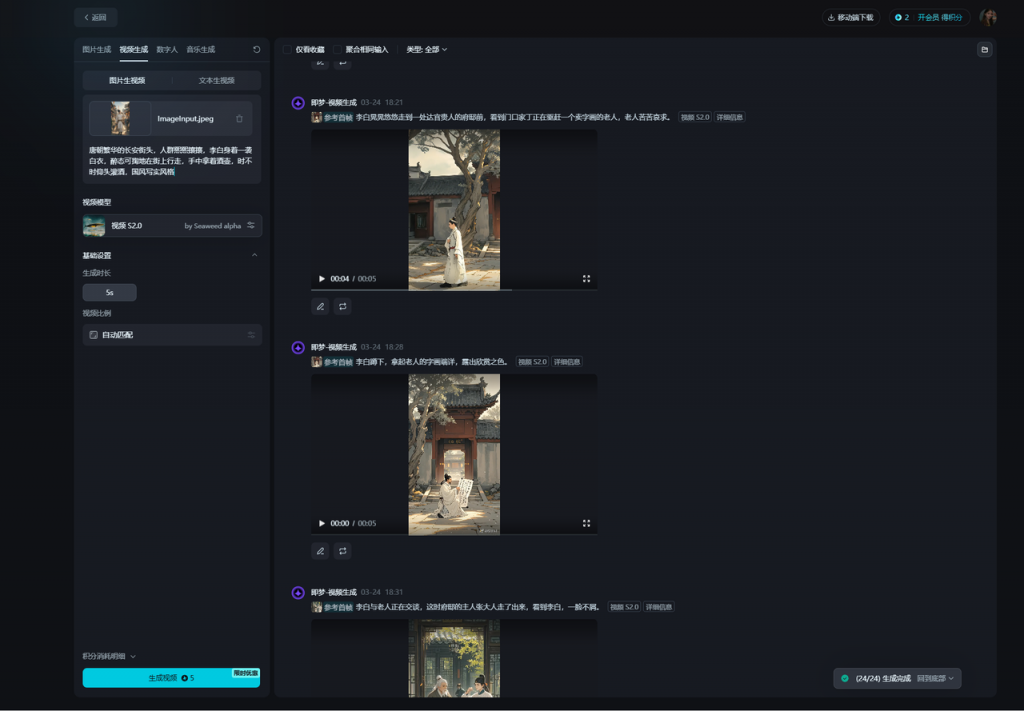Click into the video prompt text box
The height and width of the screenshot is (711, 1024).
[171, 161]
